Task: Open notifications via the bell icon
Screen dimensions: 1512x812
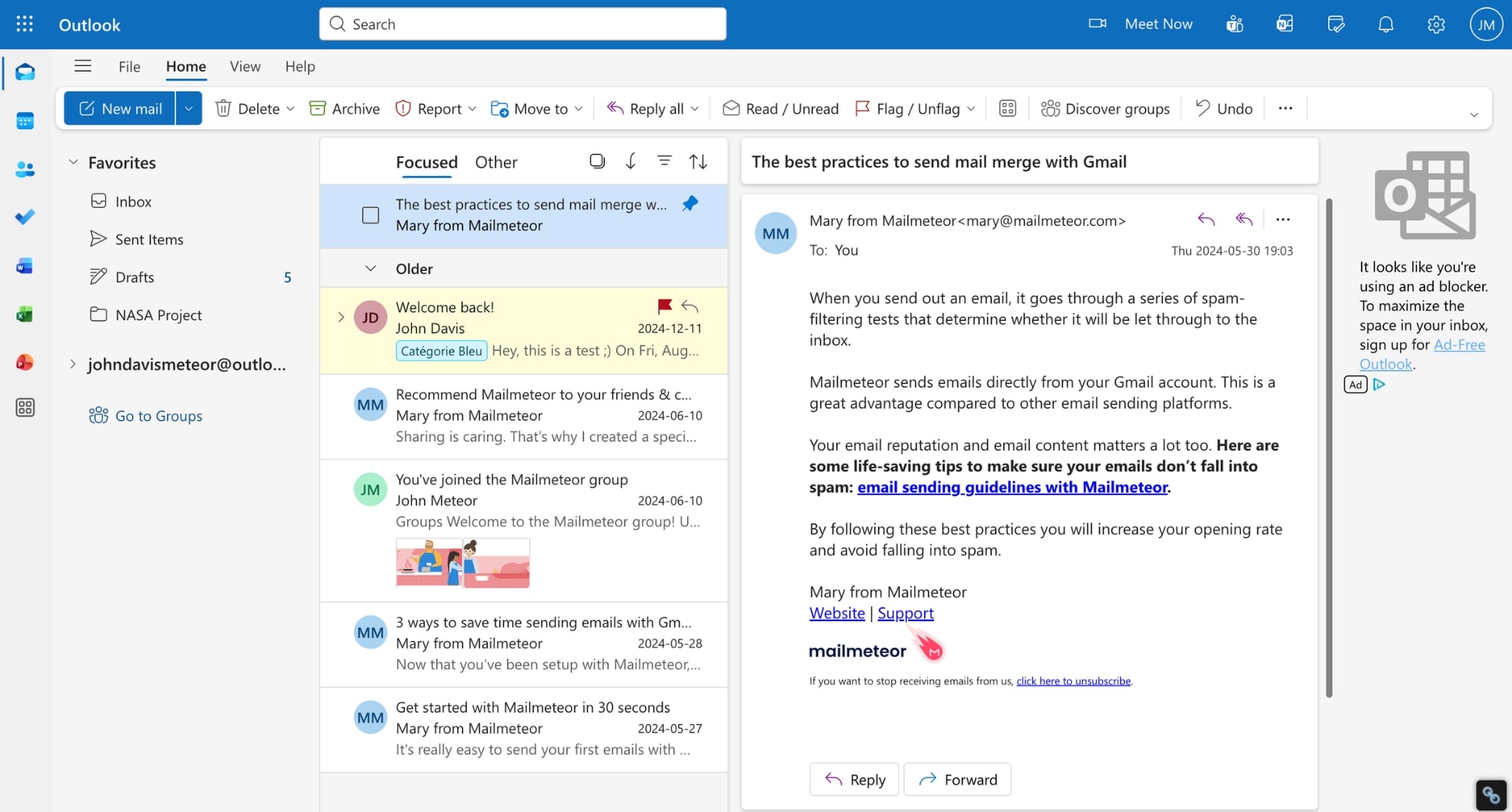Action: [1386, 24]
